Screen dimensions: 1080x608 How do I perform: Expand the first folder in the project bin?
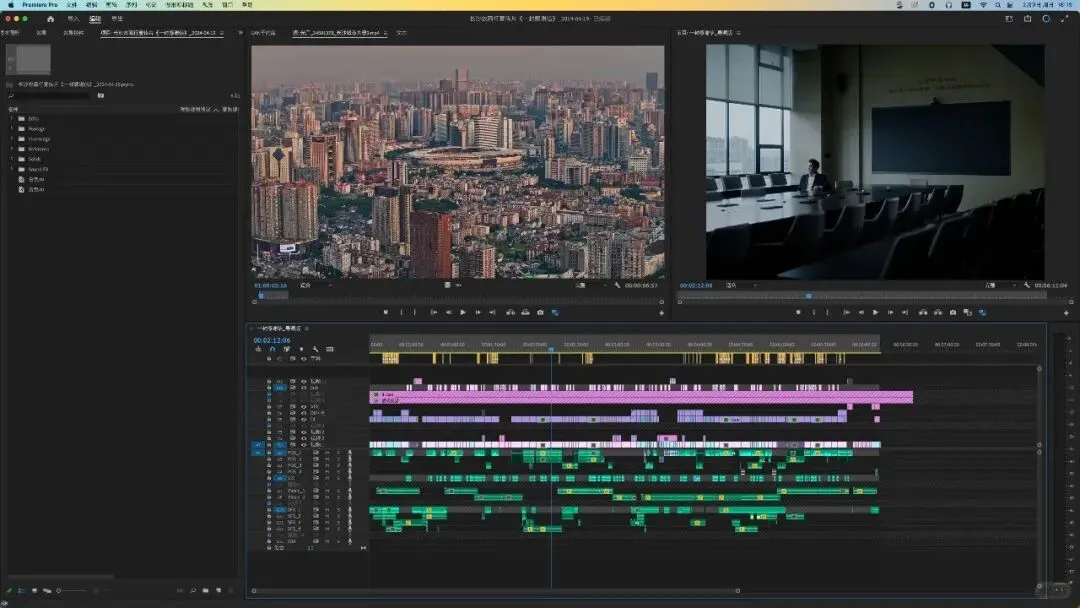(x=11, y=118)
